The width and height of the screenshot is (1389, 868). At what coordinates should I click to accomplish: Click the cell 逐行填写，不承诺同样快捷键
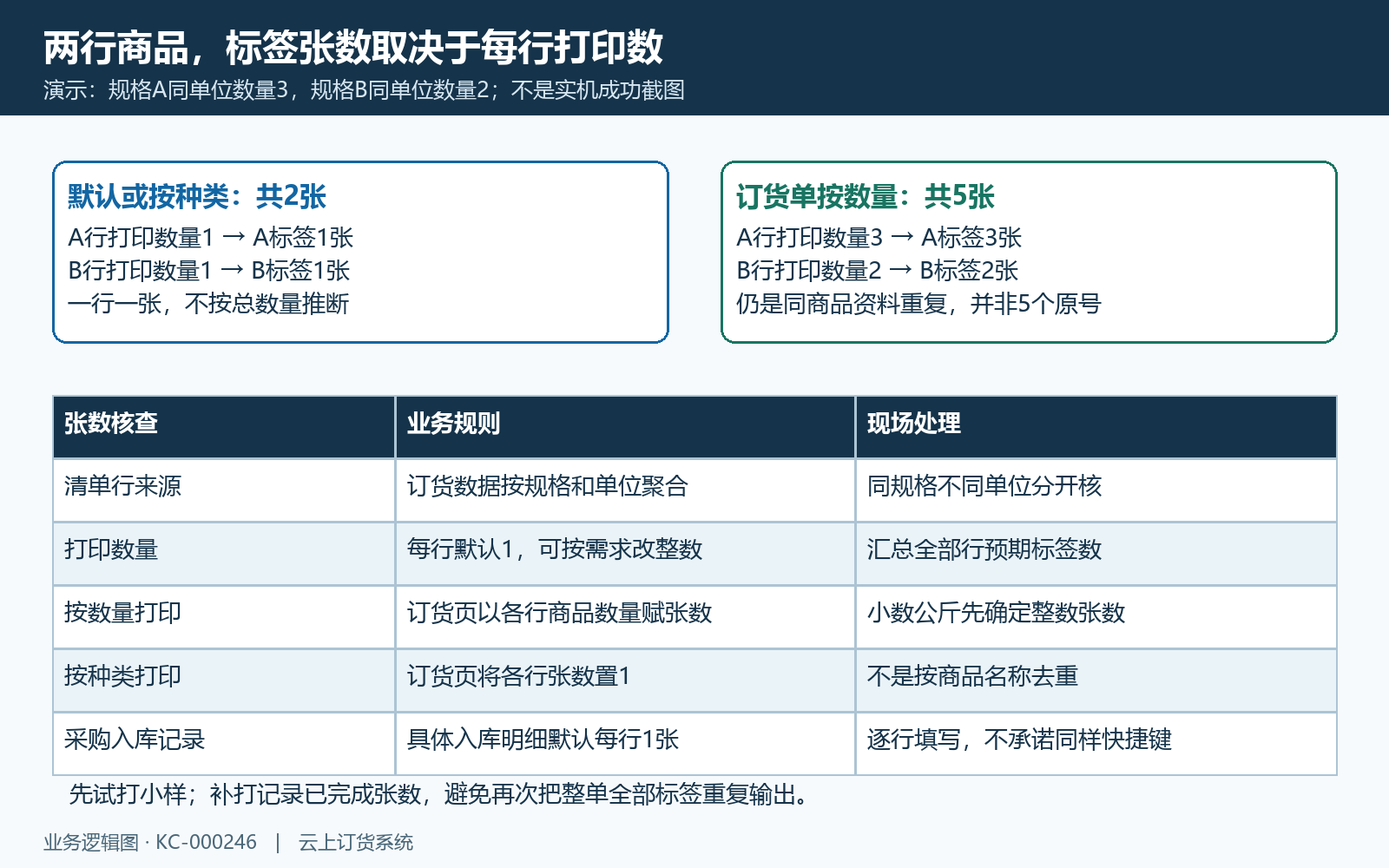(x=1096, y=743)
